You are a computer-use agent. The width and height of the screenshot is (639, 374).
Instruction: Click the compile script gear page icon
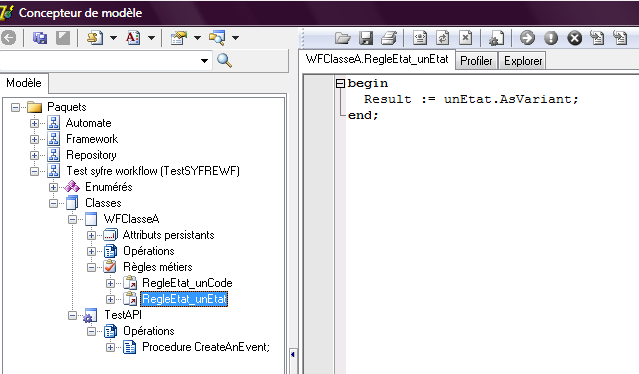[496, 38]
